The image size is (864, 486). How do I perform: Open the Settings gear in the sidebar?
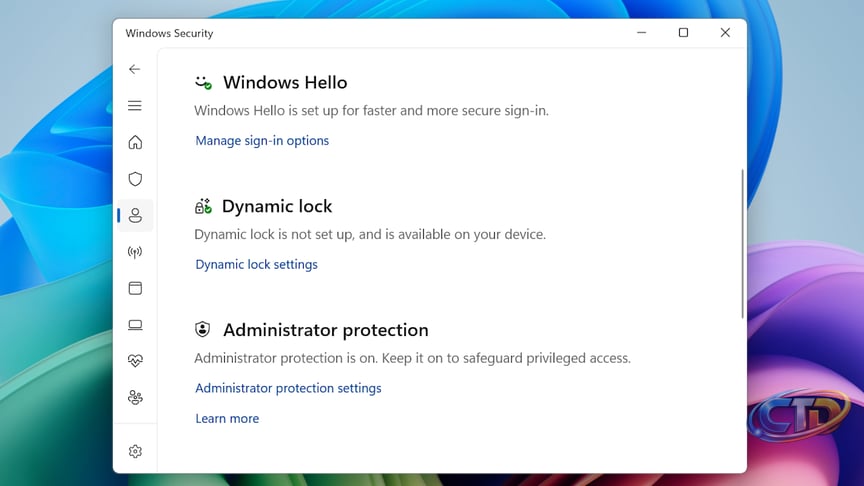[x=135, y=451]
